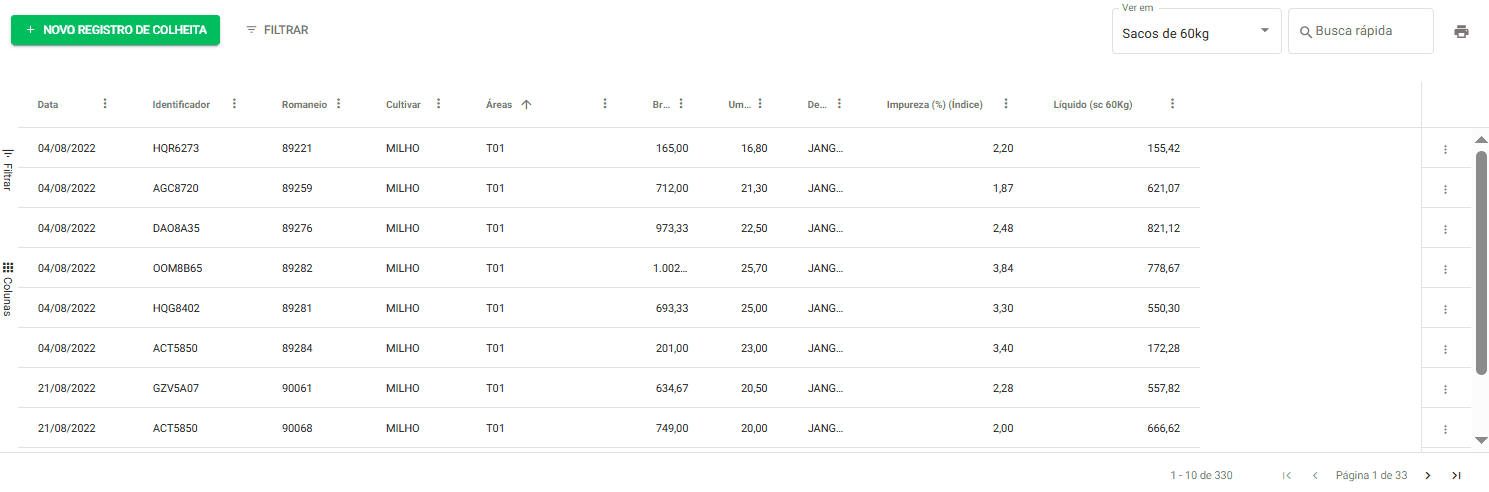
Task: Open the Identificador column options icon
Action: point(234,104)
